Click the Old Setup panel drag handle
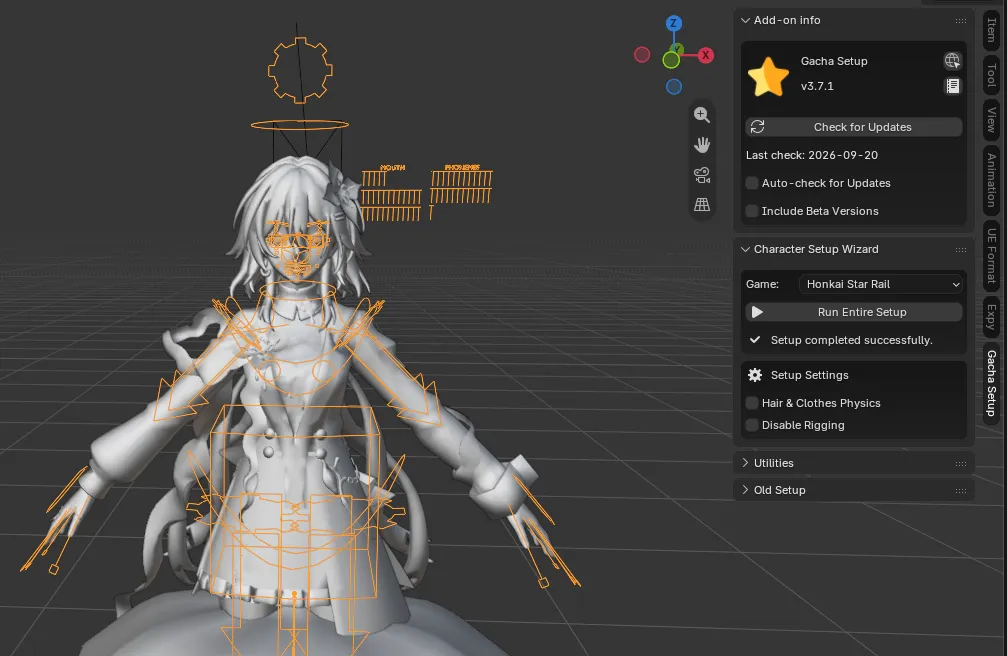 (x=961, y=490)
